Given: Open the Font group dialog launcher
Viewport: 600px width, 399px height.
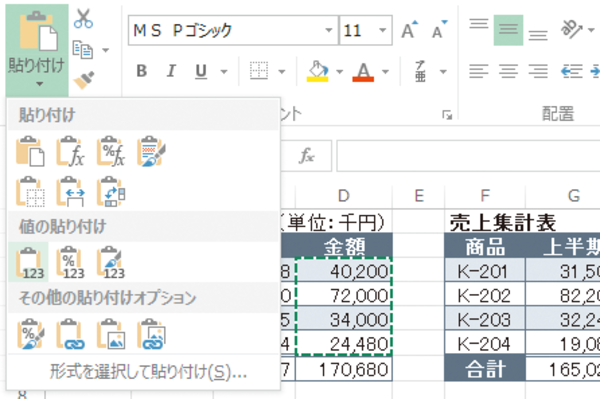Looking at the screenshot, I should [x=447, y=115].
